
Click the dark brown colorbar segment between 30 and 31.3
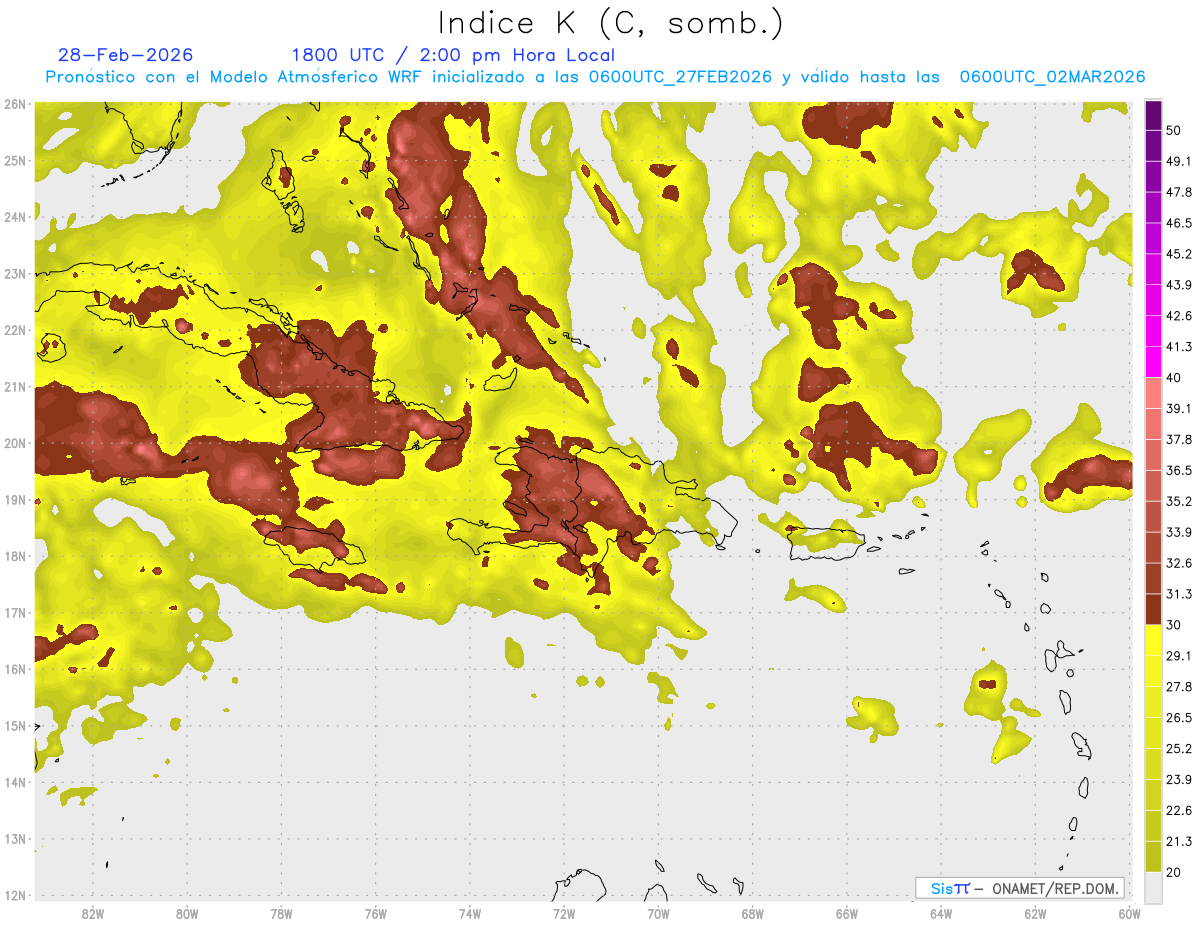point(1154,610)
